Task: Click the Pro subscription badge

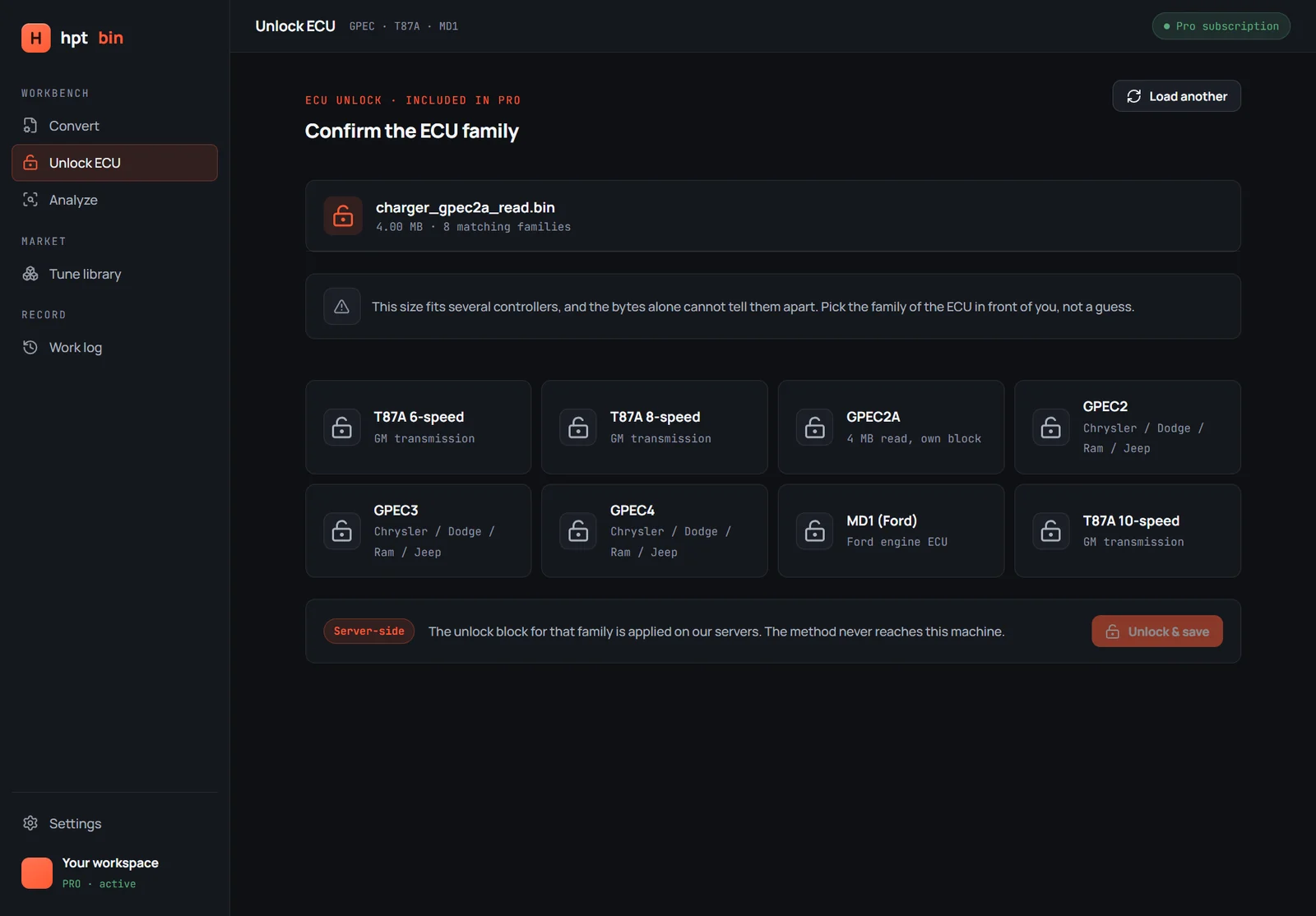Action: point(1221,26)
